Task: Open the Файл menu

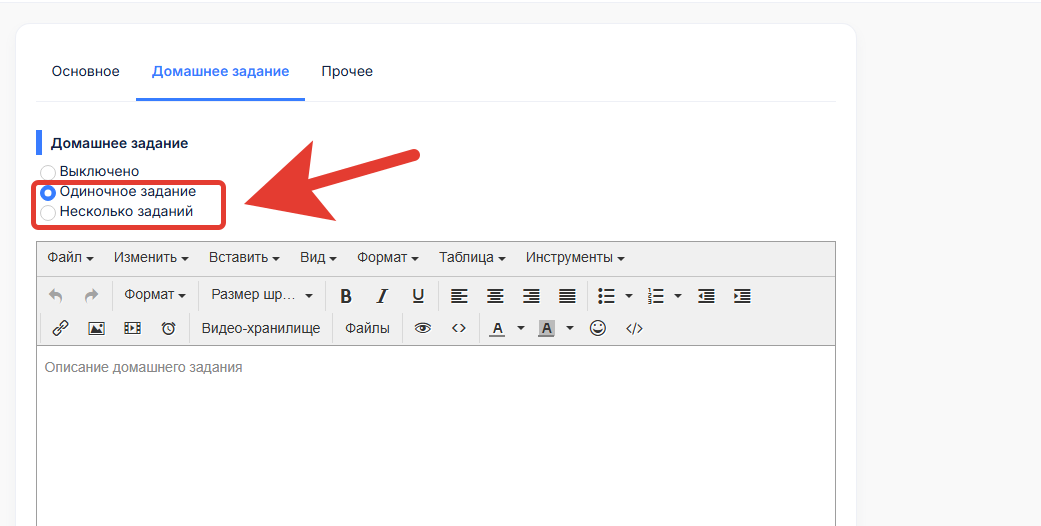Action: (x=70, y=258)
